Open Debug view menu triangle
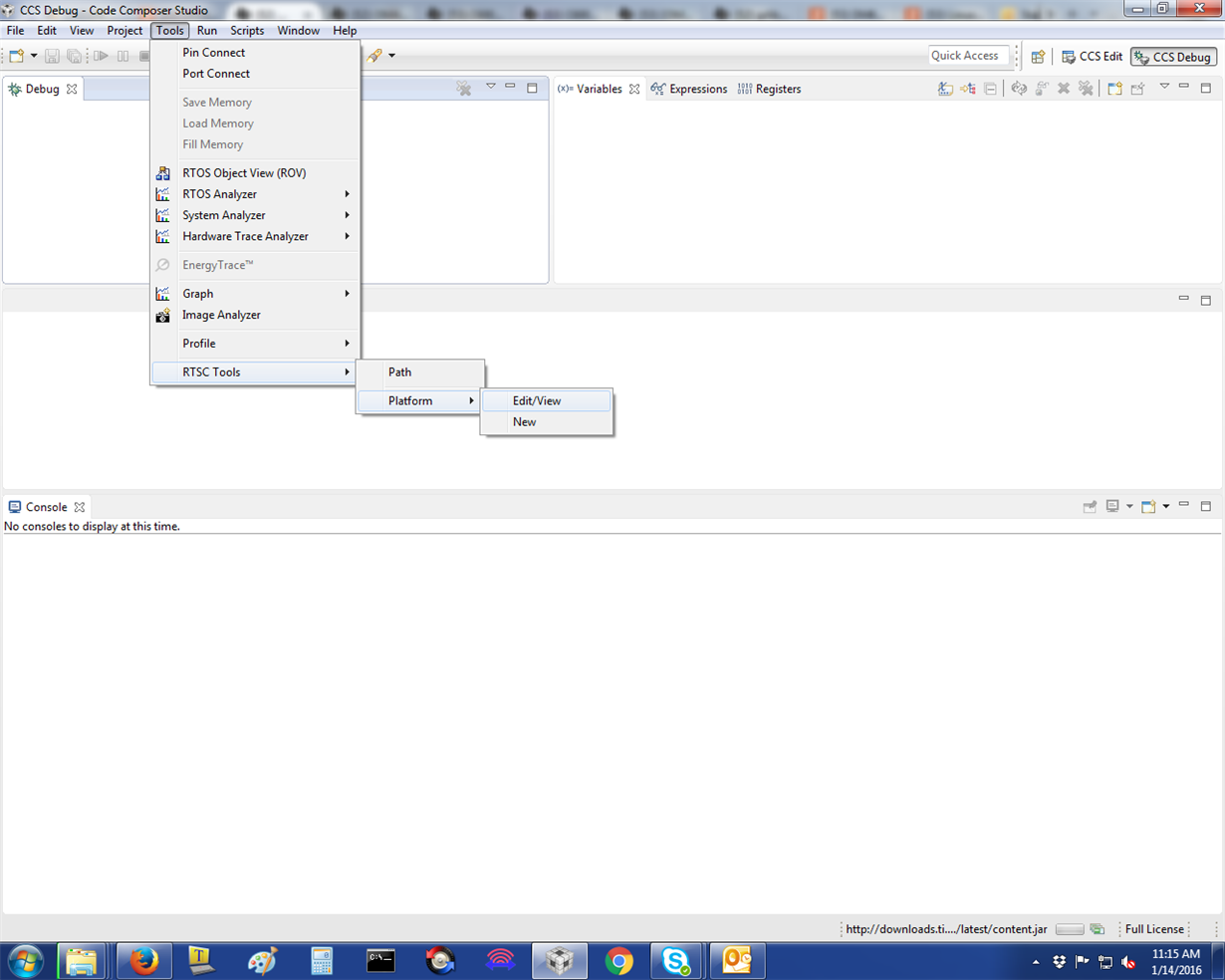Viewport: 1225px width, 980px height. pyautogui.click(x=490, y=88)
